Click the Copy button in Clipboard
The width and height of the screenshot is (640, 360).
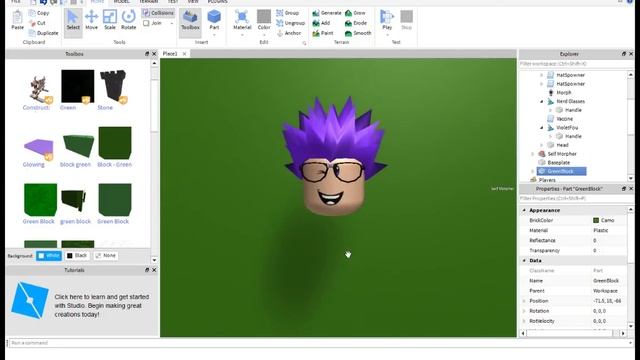(39, 13)
